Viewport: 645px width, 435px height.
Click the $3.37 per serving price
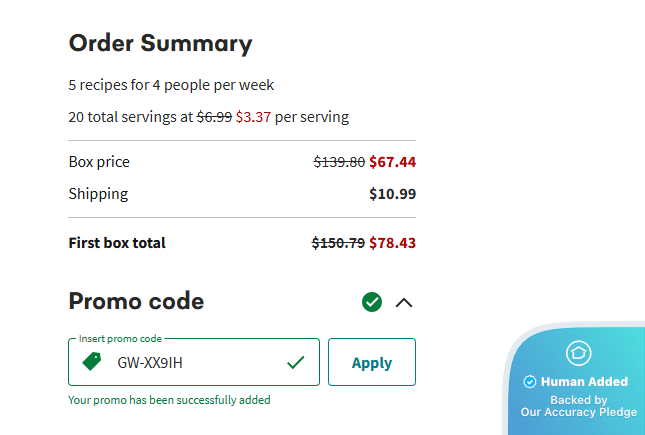tap(253, 117)
